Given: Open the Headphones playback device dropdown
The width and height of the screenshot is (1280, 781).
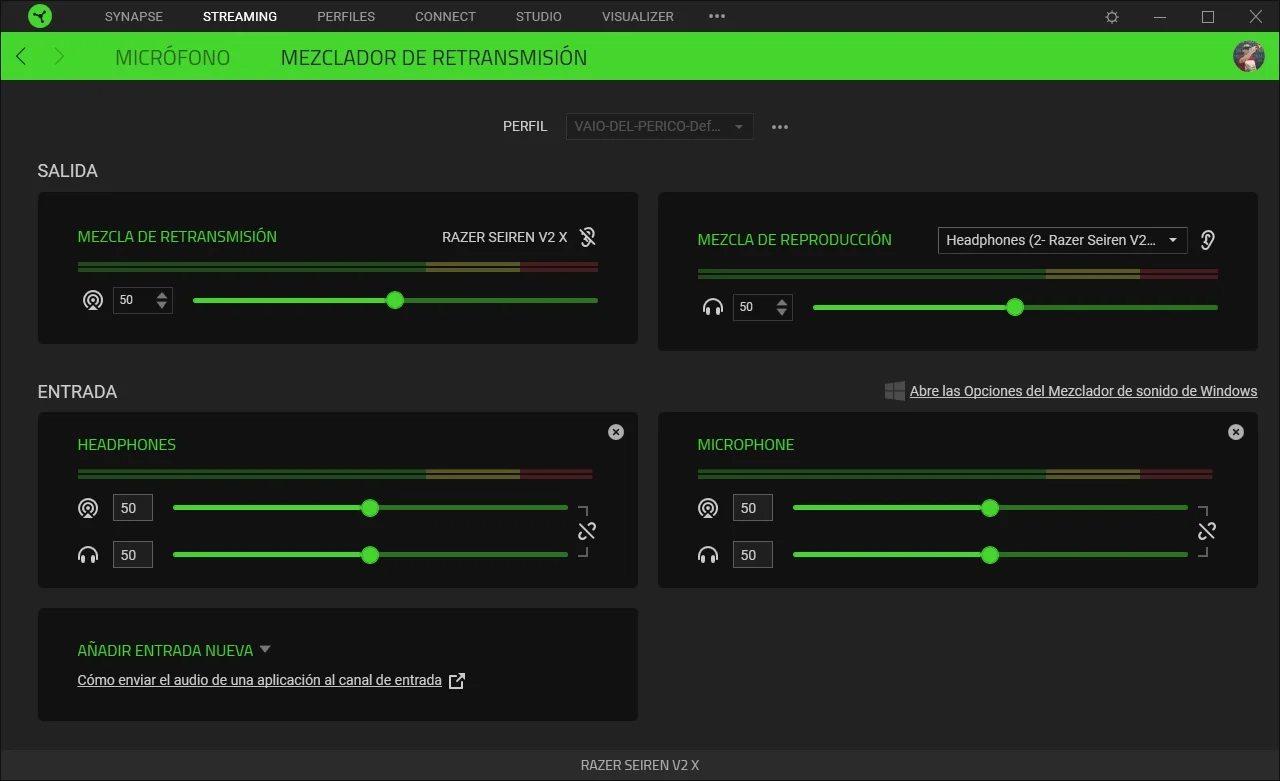Looking at the screenshot, I should [1062, 240].
